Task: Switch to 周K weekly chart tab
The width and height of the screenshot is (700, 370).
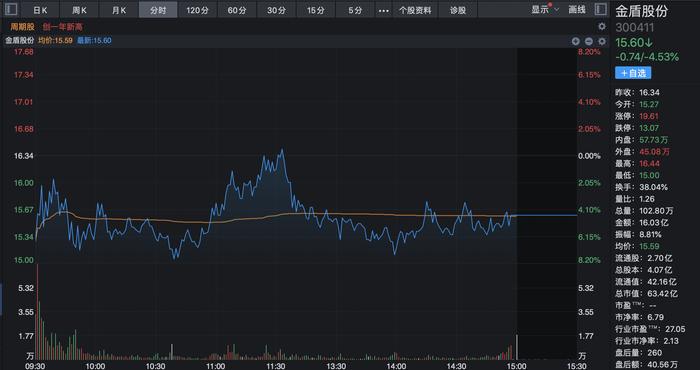Action: (79, 10)
